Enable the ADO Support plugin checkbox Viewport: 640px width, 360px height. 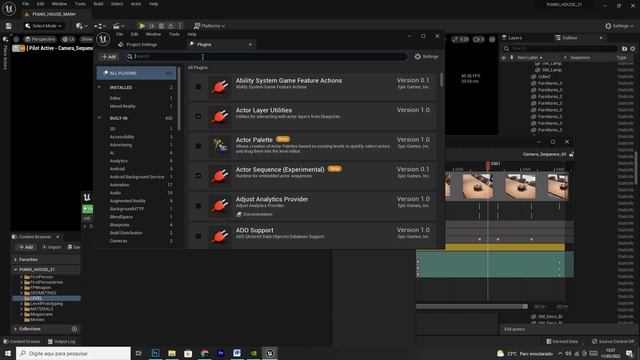[198, 236]
